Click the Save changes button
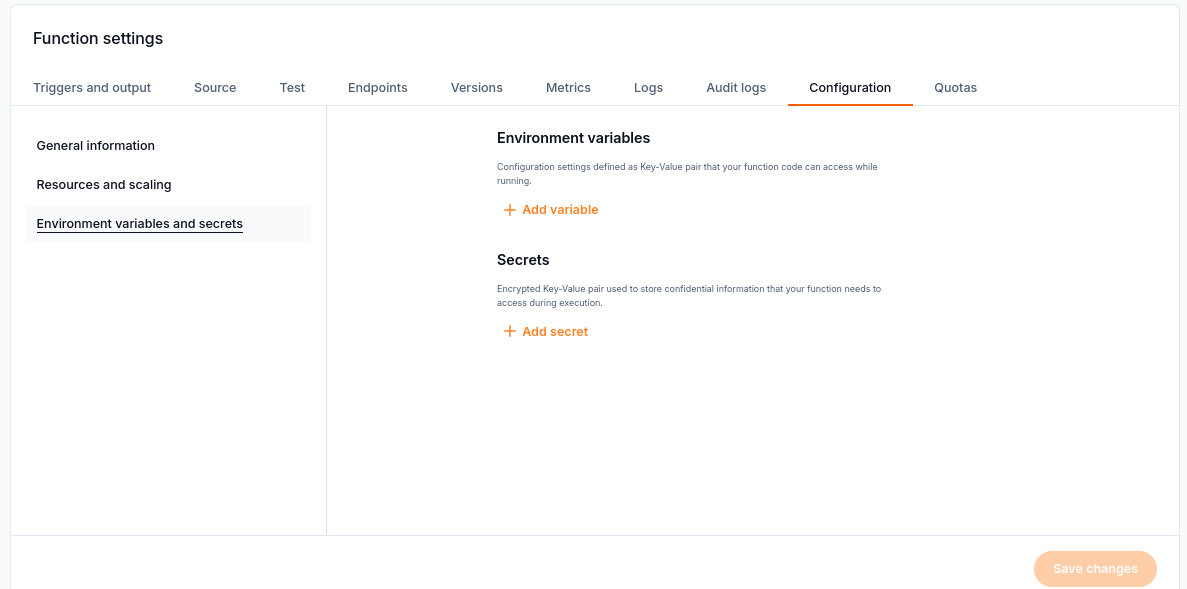Viewport: 1187px width, 589px height. click(x=1095, y=569)
